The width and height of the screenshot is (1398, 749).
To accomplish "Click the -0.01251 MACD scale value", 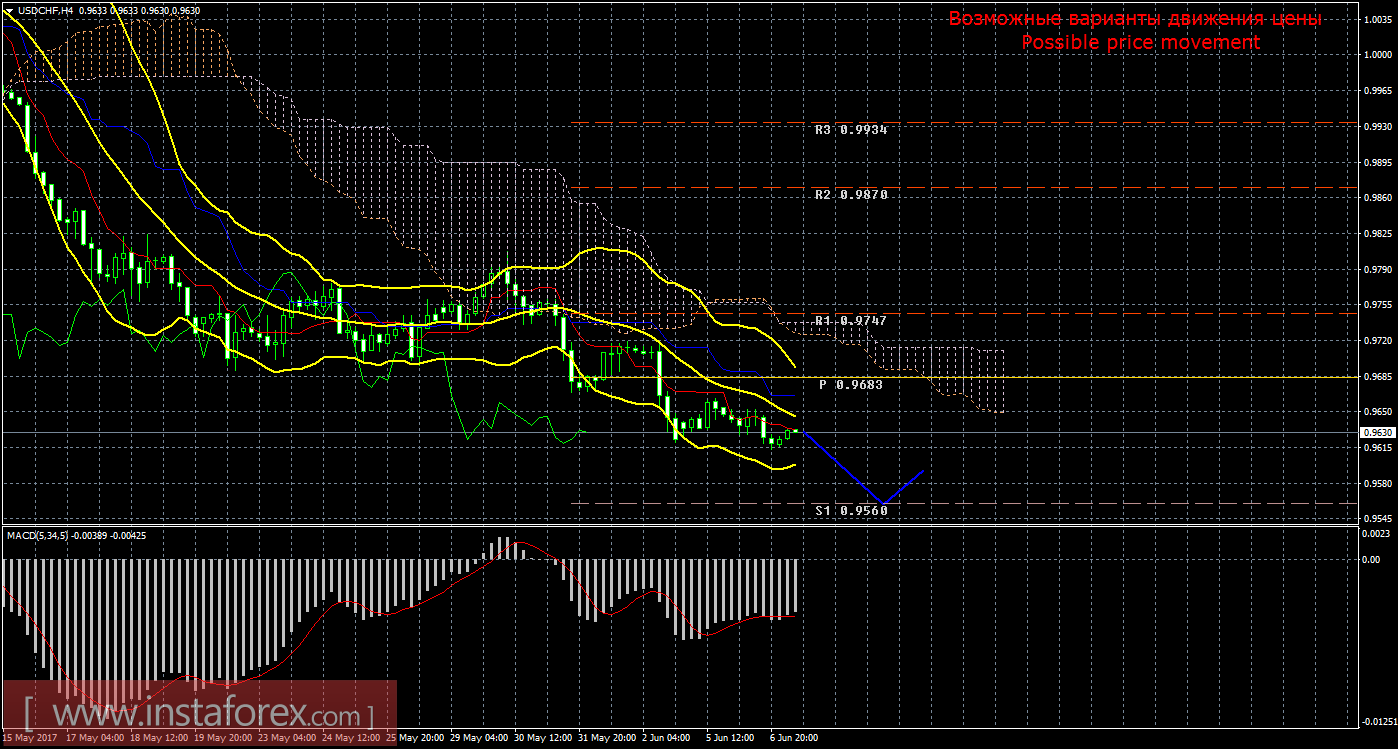I will [x=1381, y=721].
